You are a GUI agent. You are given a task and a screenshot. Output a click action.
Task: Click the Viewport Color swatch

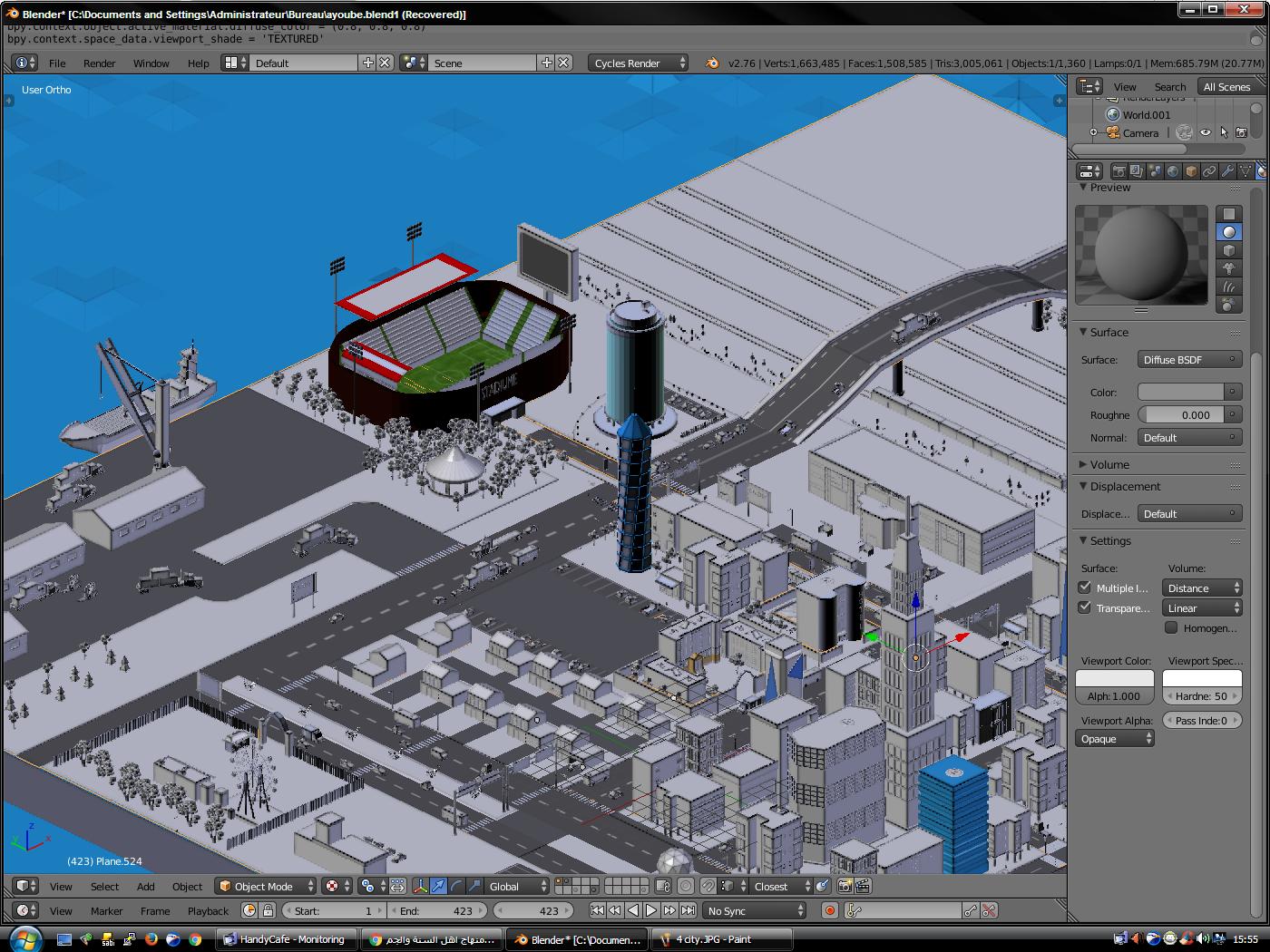click(1114, 678)
